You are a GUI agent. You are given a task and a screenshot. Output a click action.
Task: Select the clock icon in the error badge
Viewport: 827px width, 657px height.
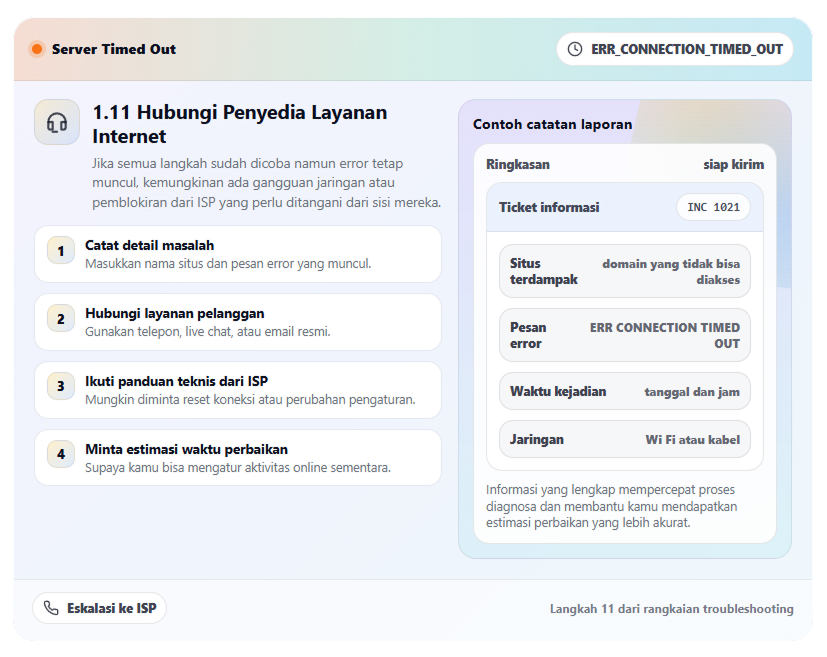click(576, 48)
